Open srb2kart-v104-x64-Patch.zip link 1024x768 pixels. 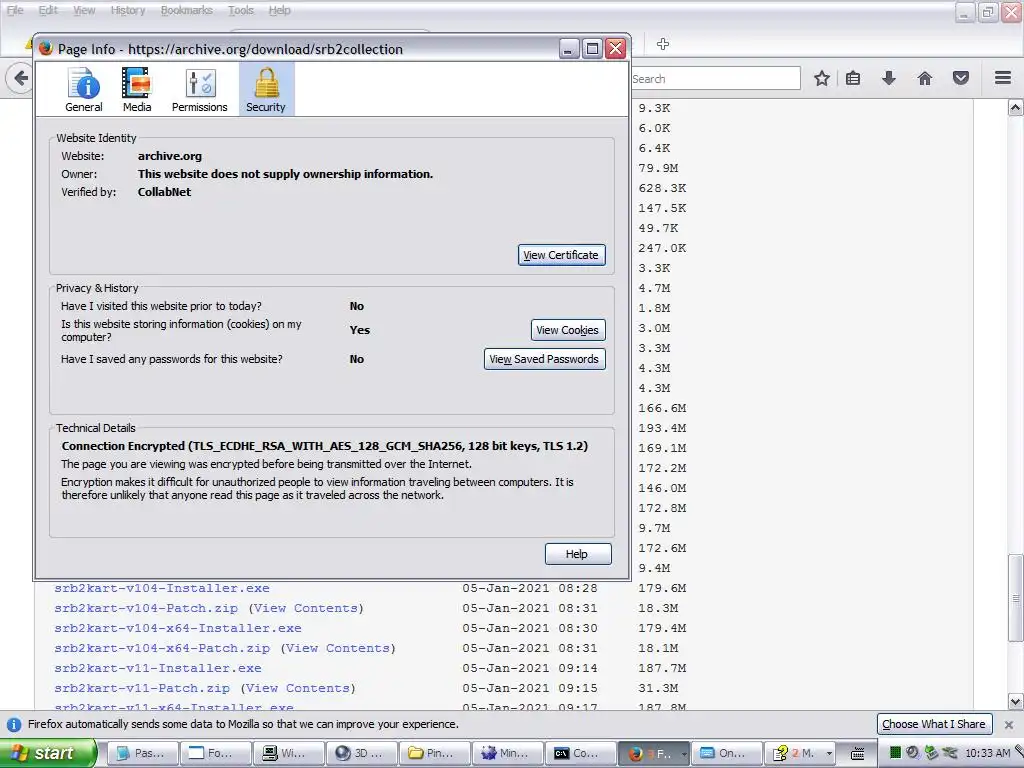[162, 648]
